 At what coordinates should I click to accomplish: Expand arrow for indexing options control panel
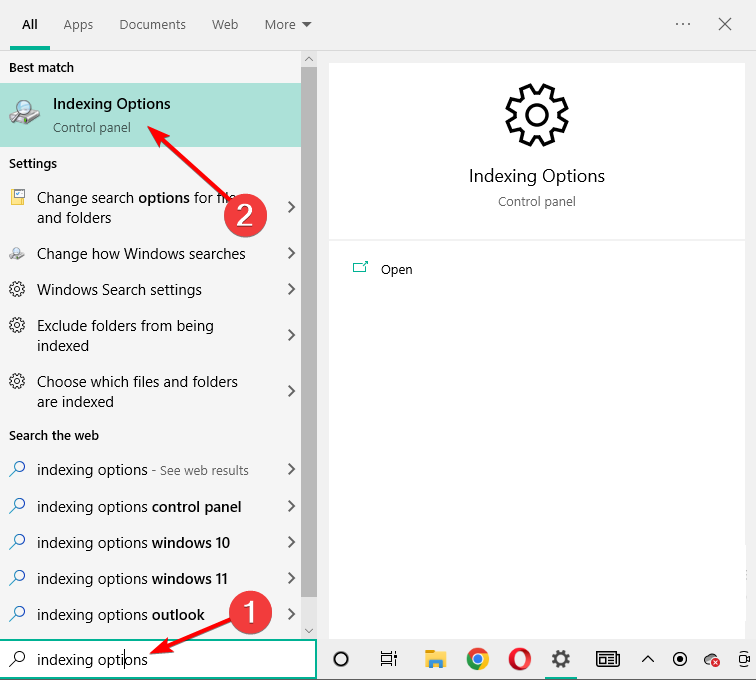291,506
